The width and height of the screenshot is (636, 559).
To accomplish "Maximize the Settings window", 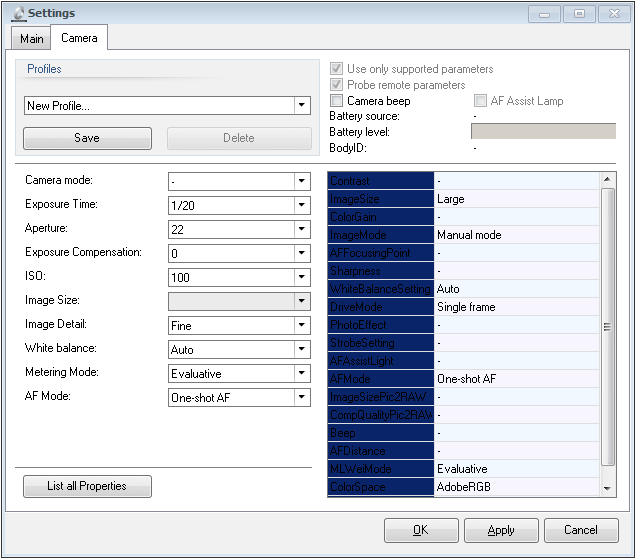I will tap(579, 14).
